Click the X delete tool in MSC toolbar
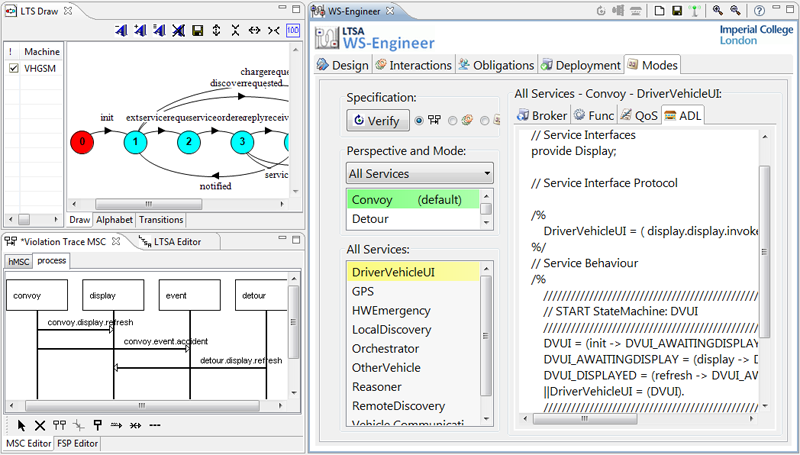This screenshot has height=455, width=800. 41,424
